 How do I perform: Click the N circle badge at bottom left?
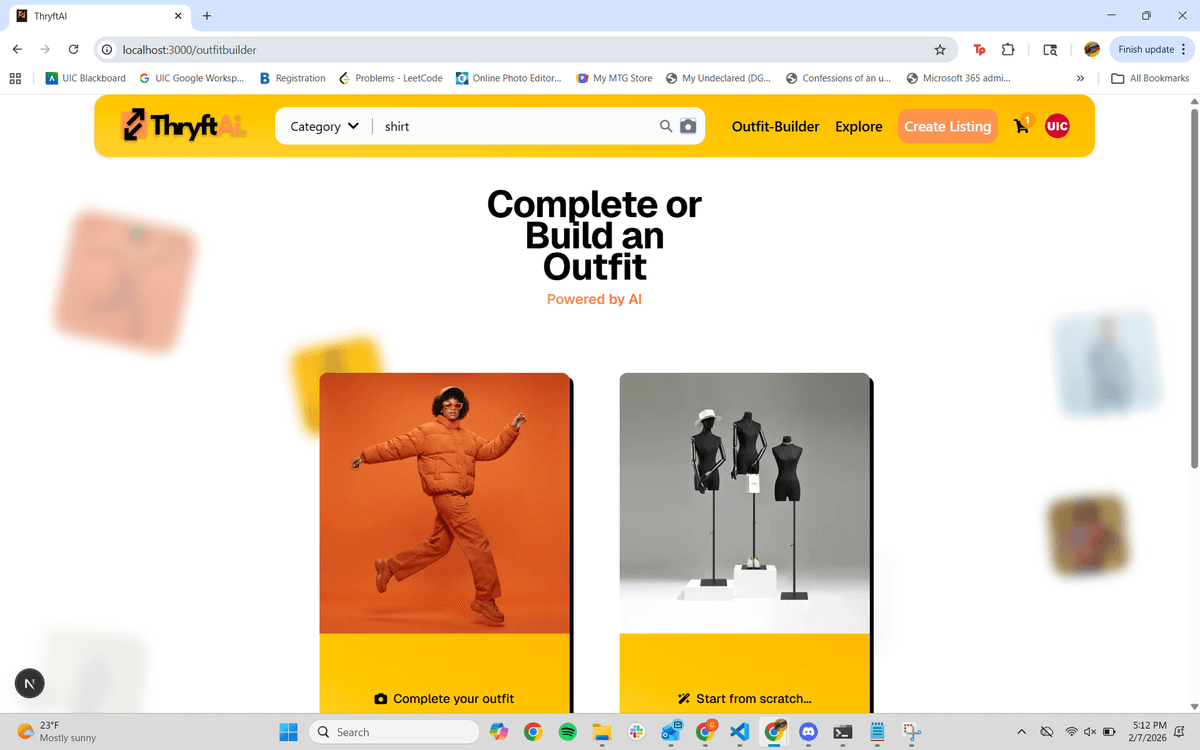click(29, 683)
